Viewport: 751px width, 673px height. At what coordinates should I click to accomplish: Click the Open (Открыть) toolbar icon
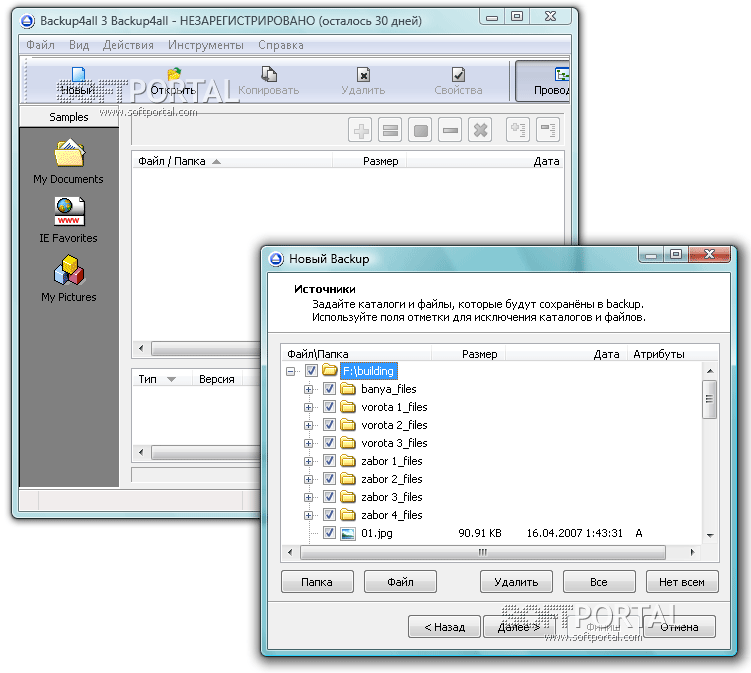click(174, 74)
